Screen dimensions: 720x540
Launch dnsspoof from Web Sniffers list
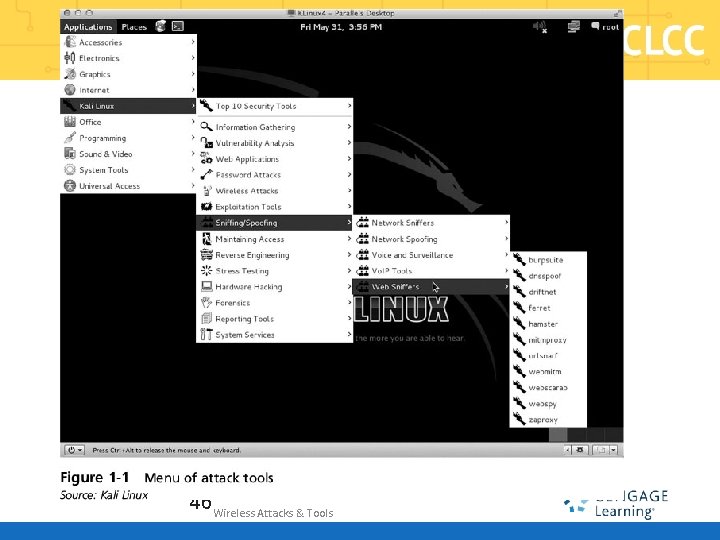(x=548, y=276)
